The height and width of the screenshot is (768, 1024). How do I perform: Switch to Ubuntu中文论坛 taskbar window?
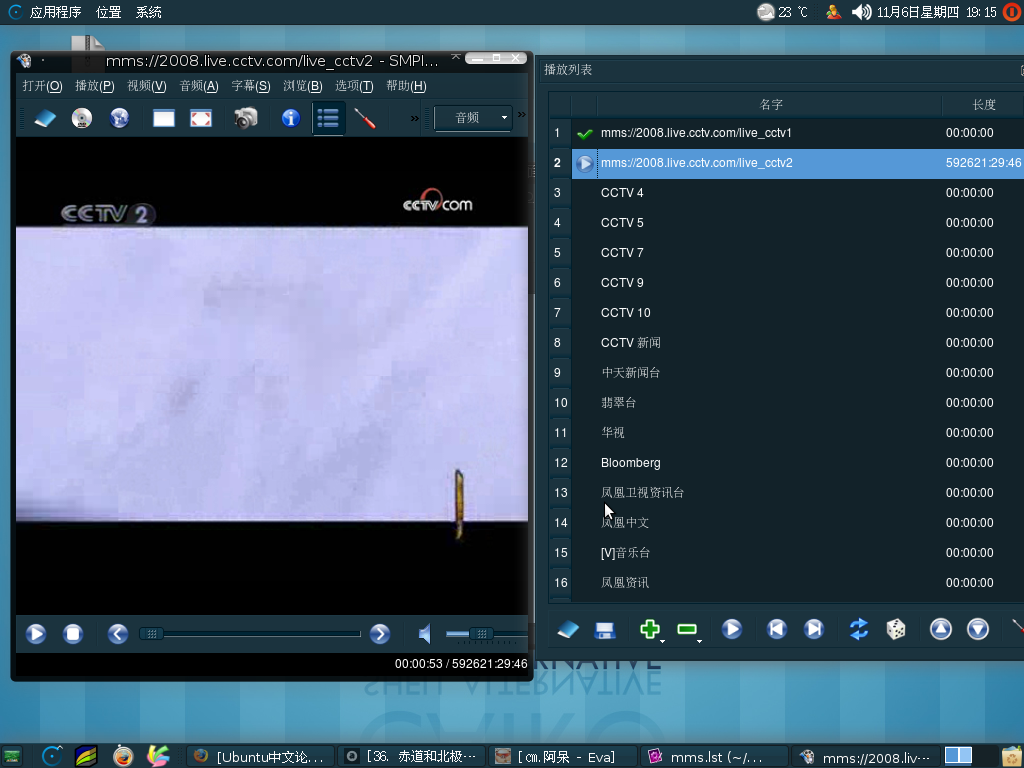(x=260, y=757)
